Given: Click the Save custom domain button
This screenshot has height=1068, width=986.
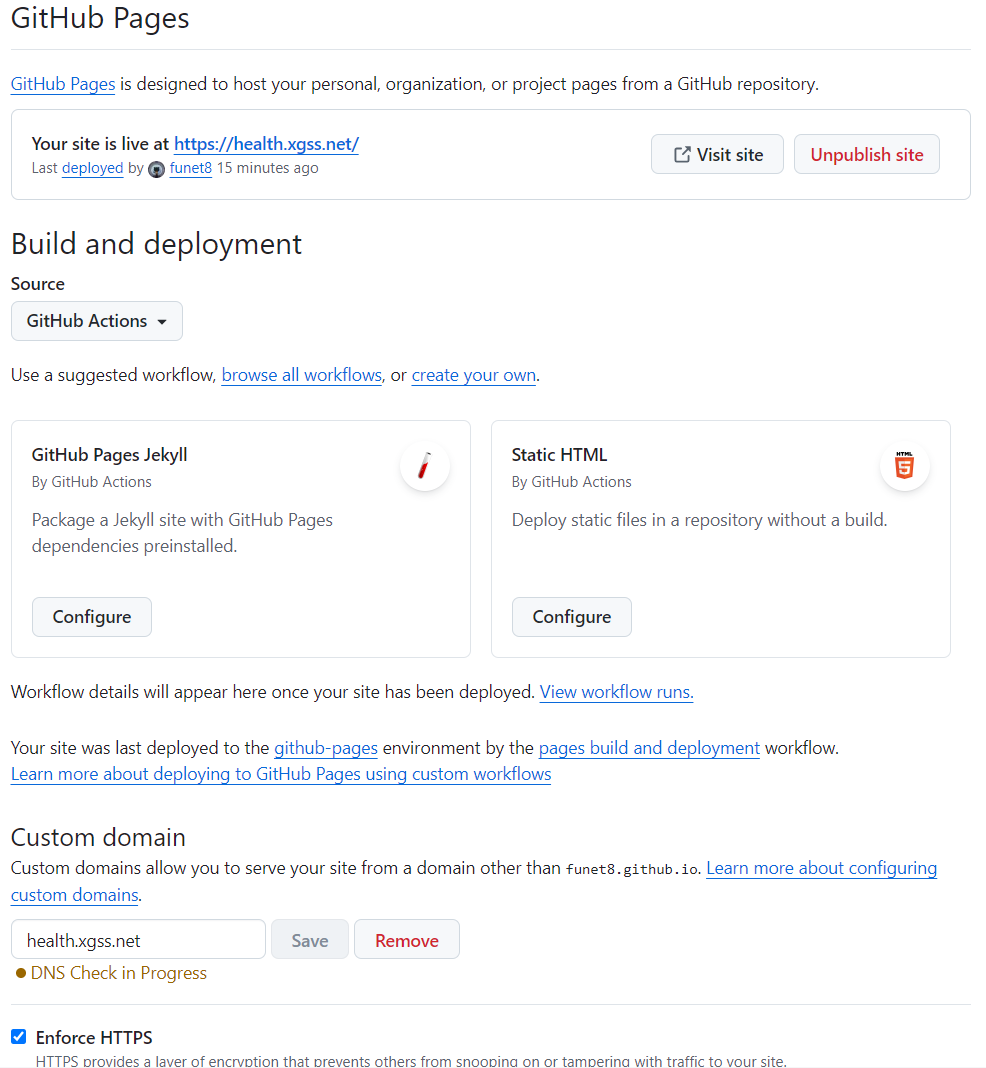Looking at the screenshot, I should [310, 940].
